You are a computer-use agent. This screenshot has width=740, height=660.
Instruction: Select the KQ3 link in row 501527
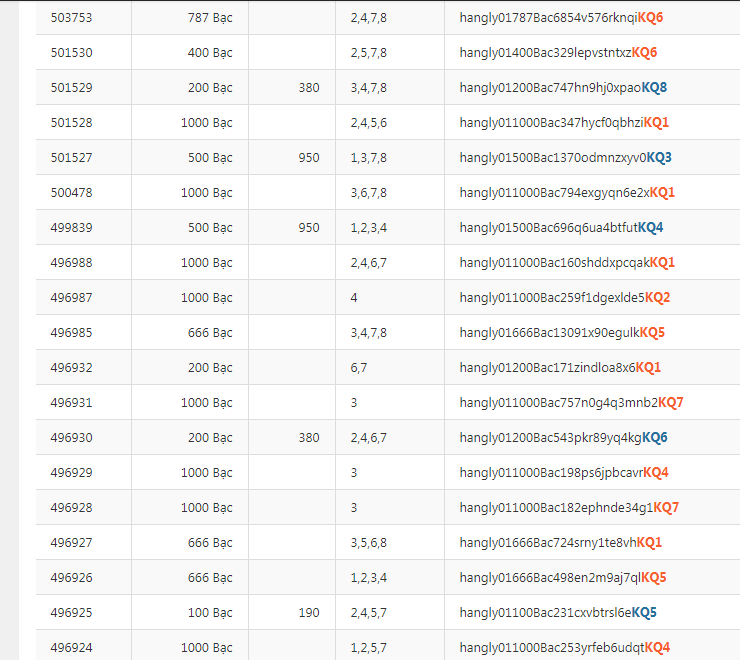659,158
